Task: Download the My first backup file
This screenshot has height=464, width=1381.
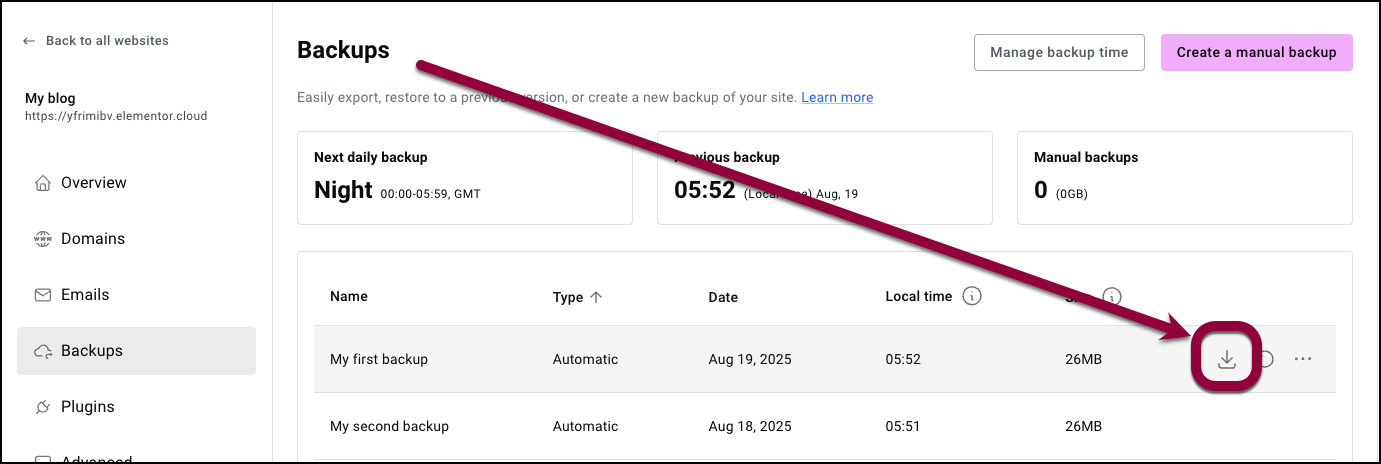Action: click(1227, 359)
